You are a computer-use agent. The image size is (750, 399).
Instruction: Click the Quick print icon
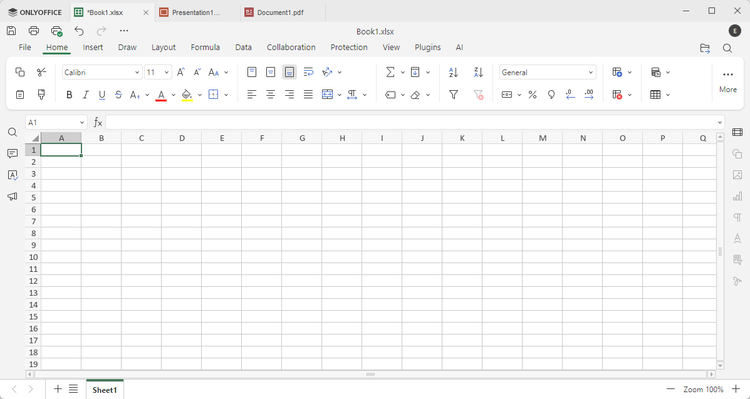(x=56, y=31)
